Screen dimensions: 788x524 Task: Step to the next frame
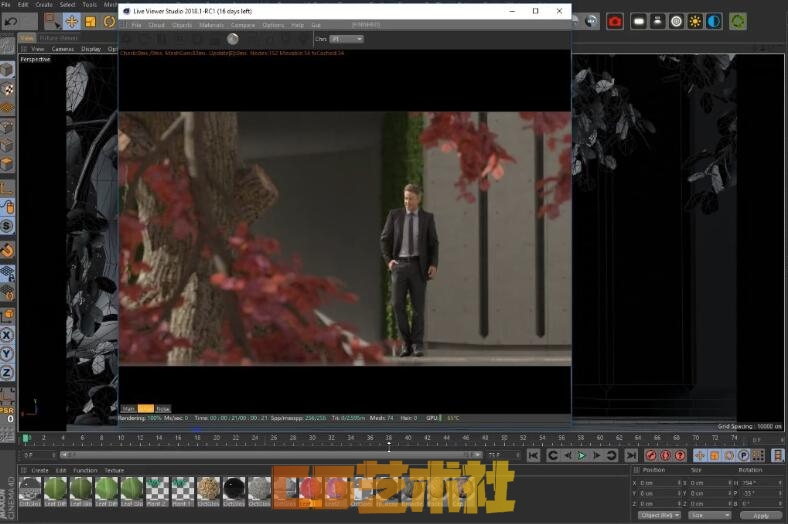click(x=597, y=456)
